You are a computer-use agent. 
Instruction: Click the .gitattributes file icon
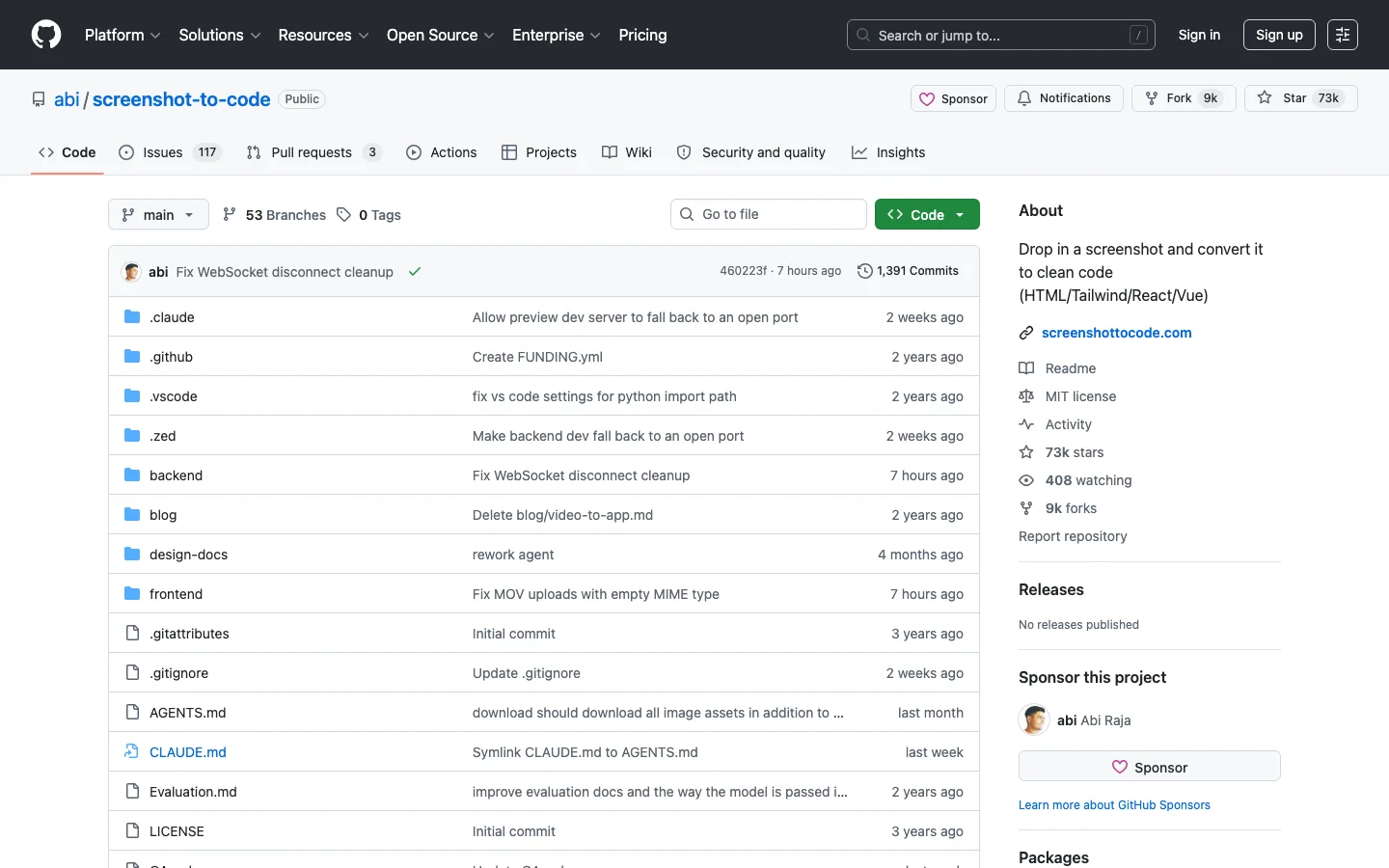132,633
